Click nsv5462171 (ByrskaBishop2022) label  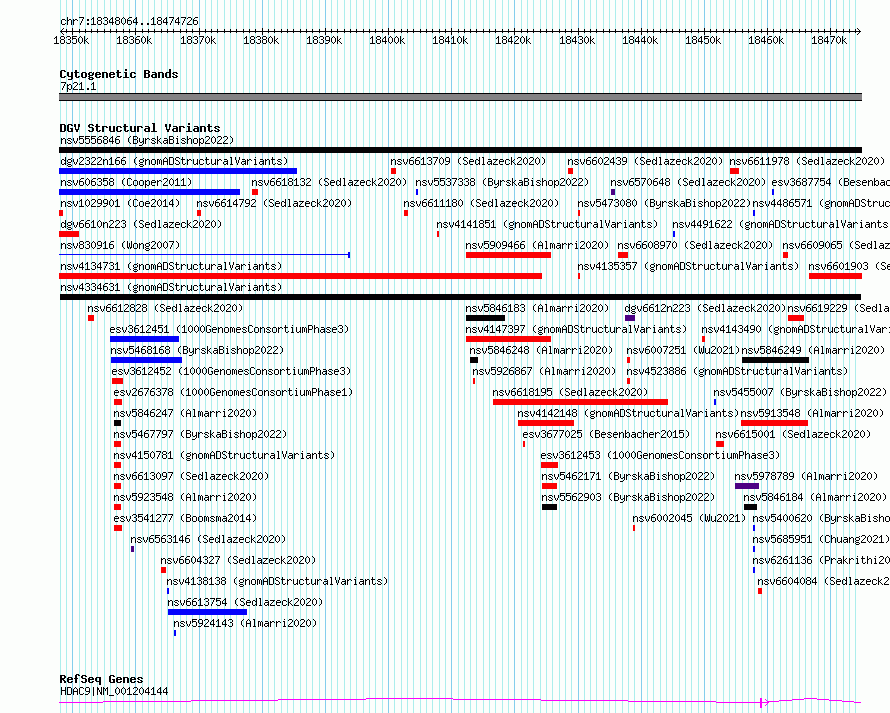(628, 476)
